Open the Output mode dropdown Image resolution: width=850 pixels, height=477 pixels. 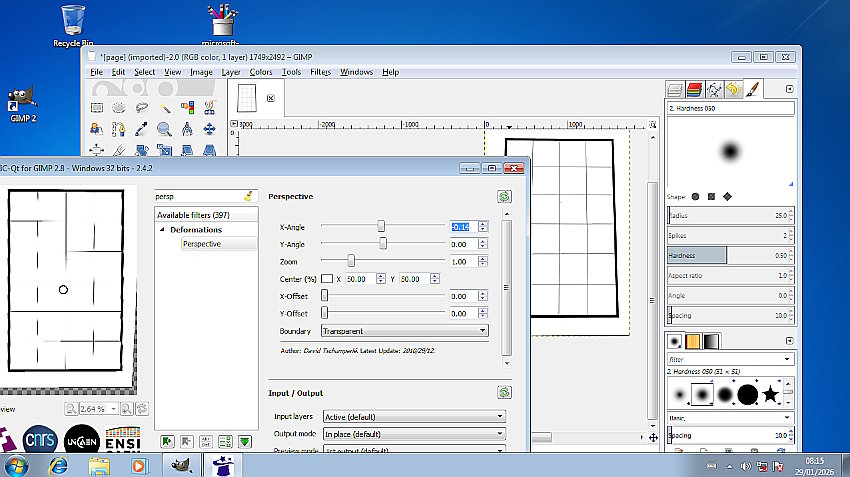[x=415, y=434]
